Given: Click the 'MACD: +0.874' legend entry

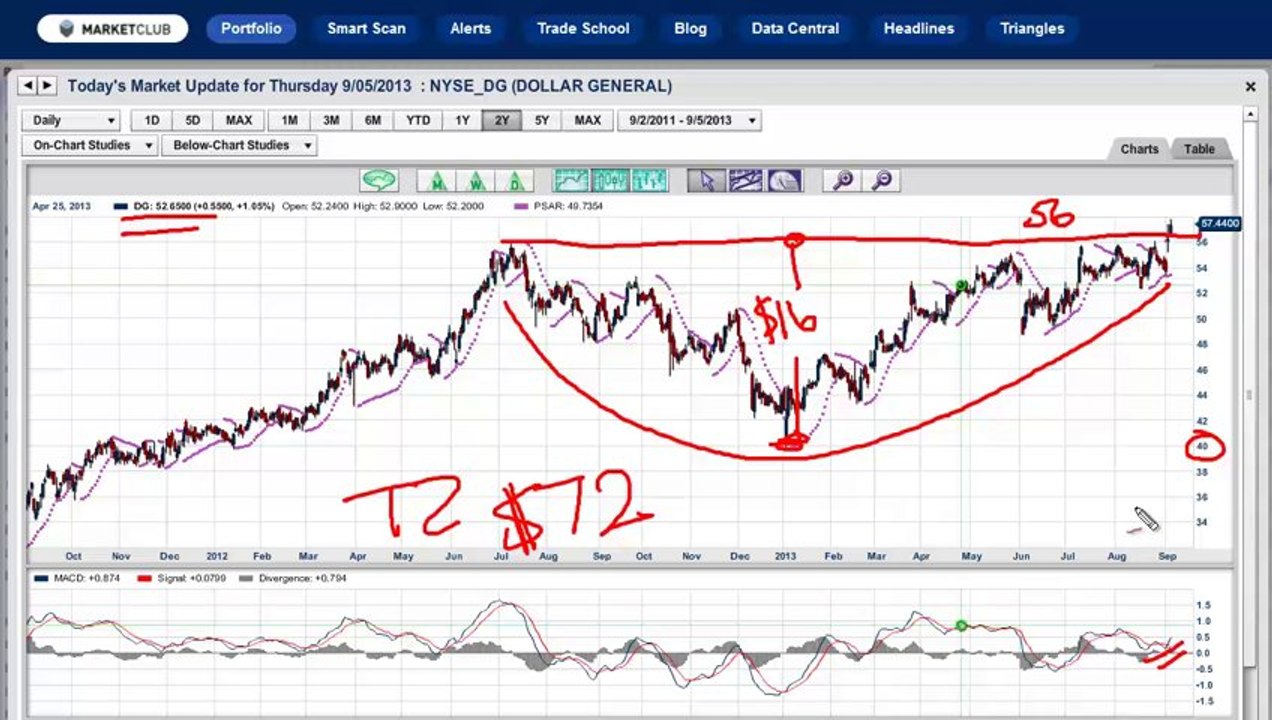Looking at the screenshot, I should 76,578.
